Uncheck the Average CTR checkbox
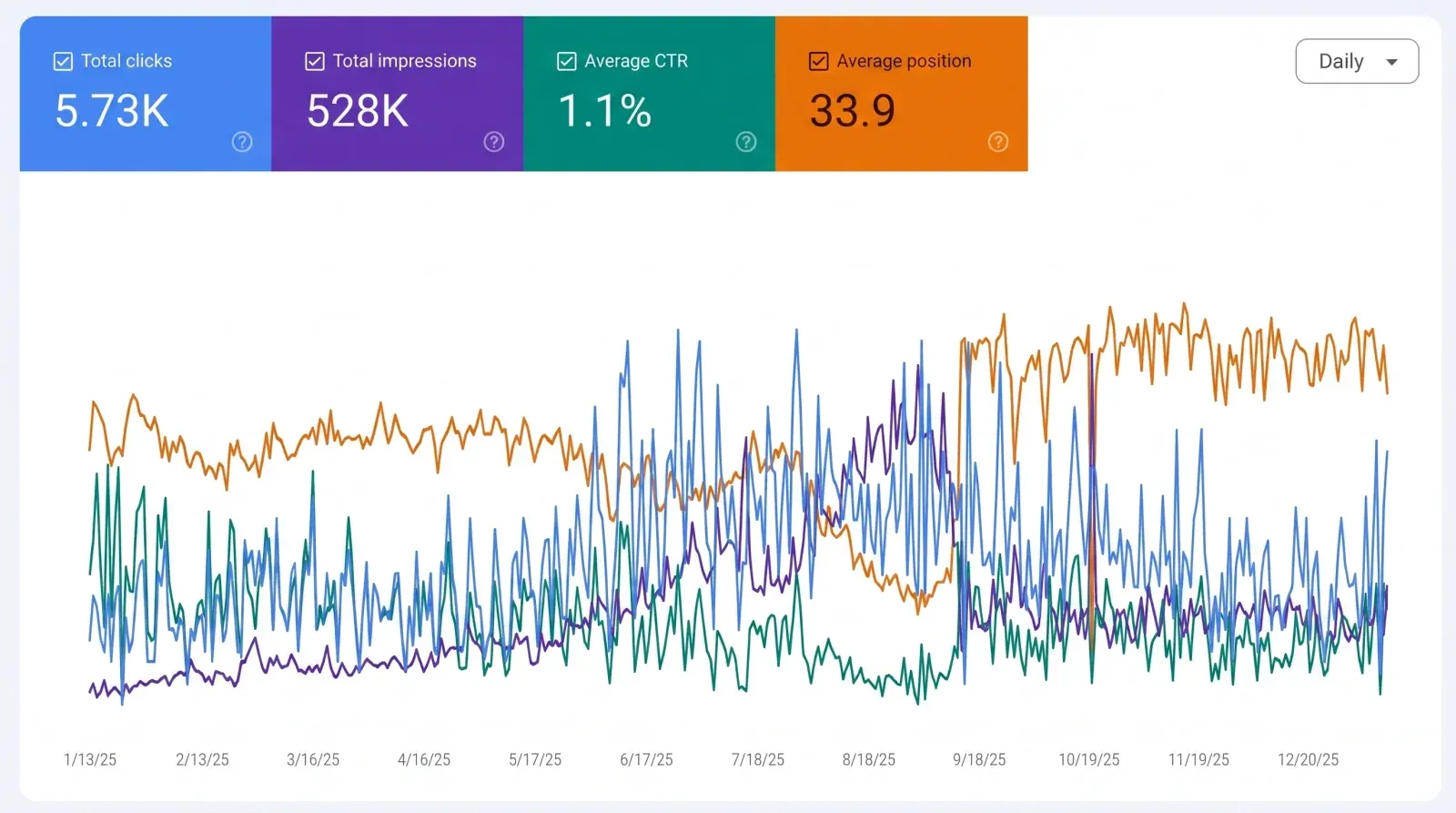The width and height of the screenshot is (1456, 813). click(567, 61)
